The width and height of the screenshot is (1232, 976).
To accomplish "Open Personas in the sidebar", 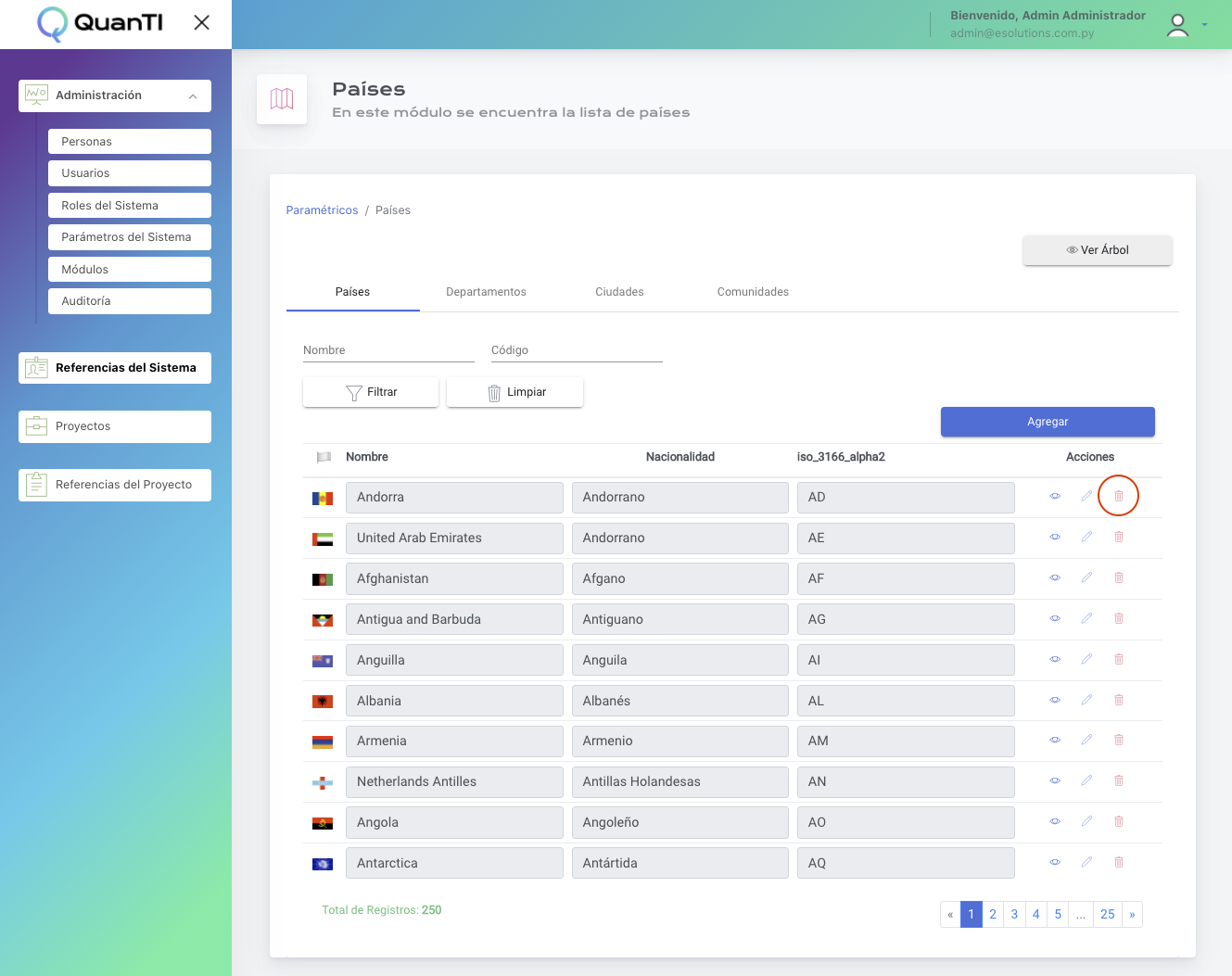I will pyautogui.click(x=130, y=142).
